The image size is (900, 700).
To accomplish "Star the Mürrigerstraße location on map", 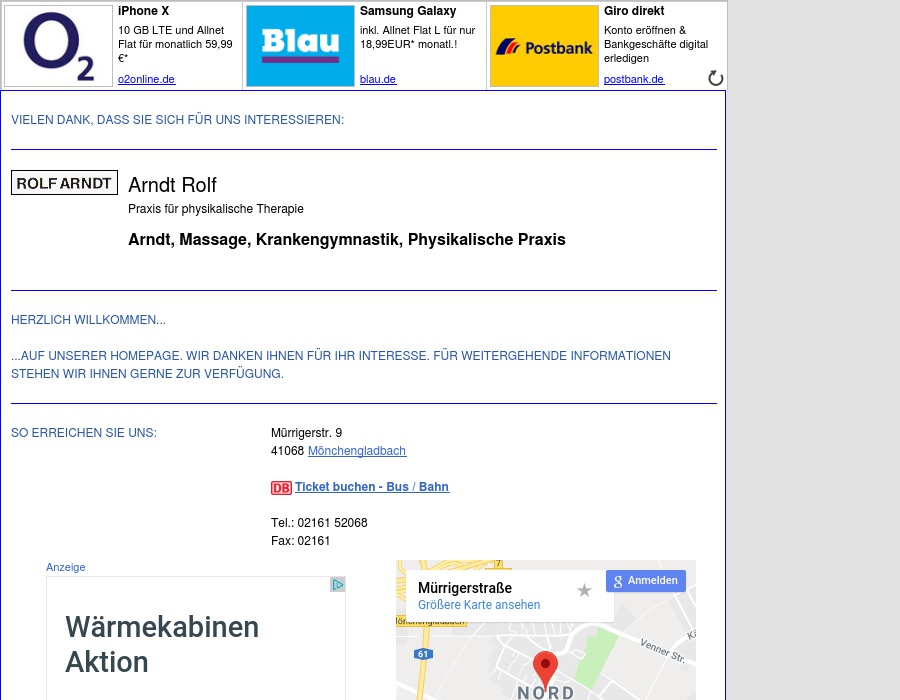I will (584, 591).
